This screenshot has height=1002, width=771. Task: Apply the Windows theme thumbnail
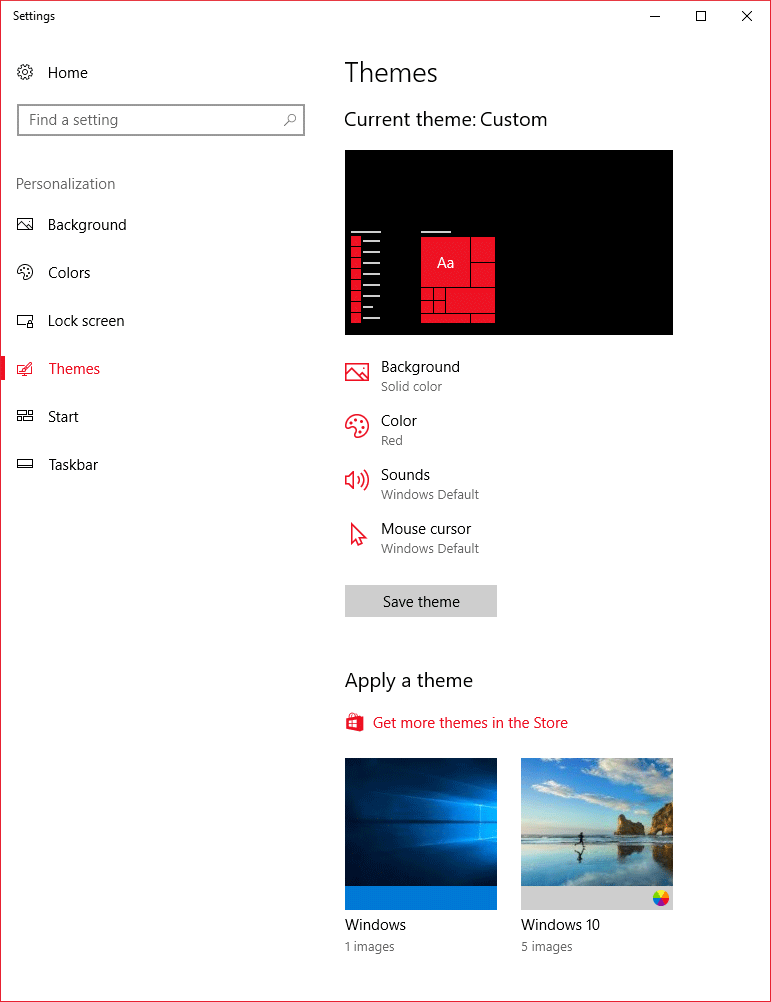pyautogui.click(x=421, y=833)
